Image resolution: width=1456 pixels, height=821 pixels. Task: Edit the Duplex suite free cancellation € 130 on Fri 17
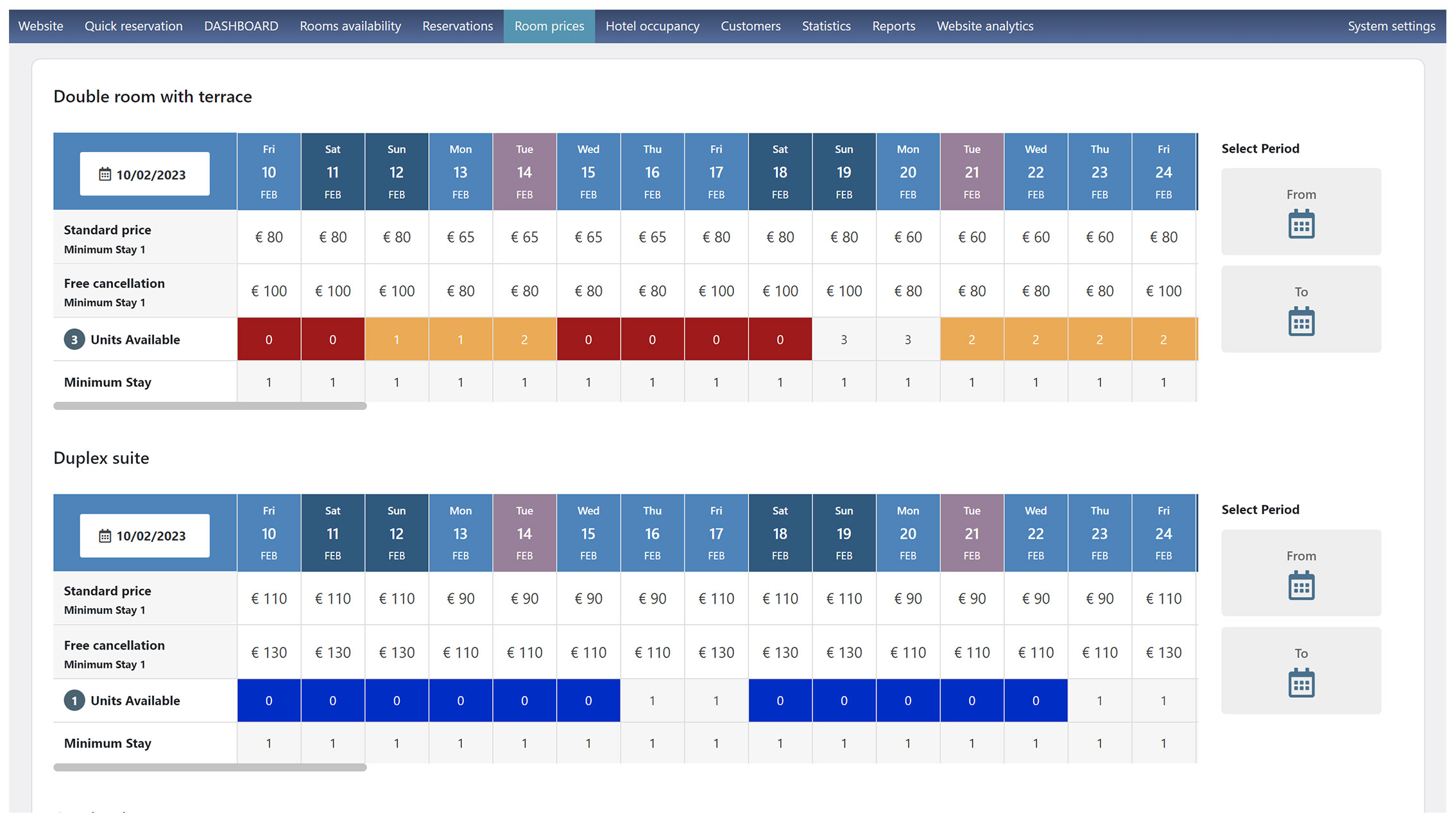pyautogui.click(x=716, y=653)
